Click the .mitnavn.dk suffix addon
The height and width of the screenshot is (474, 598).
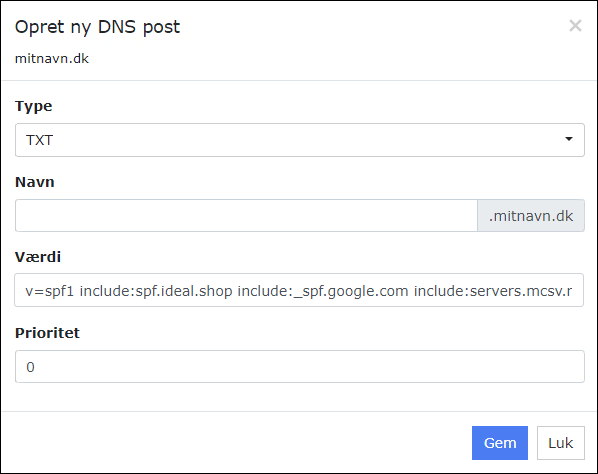coord(531,215)
